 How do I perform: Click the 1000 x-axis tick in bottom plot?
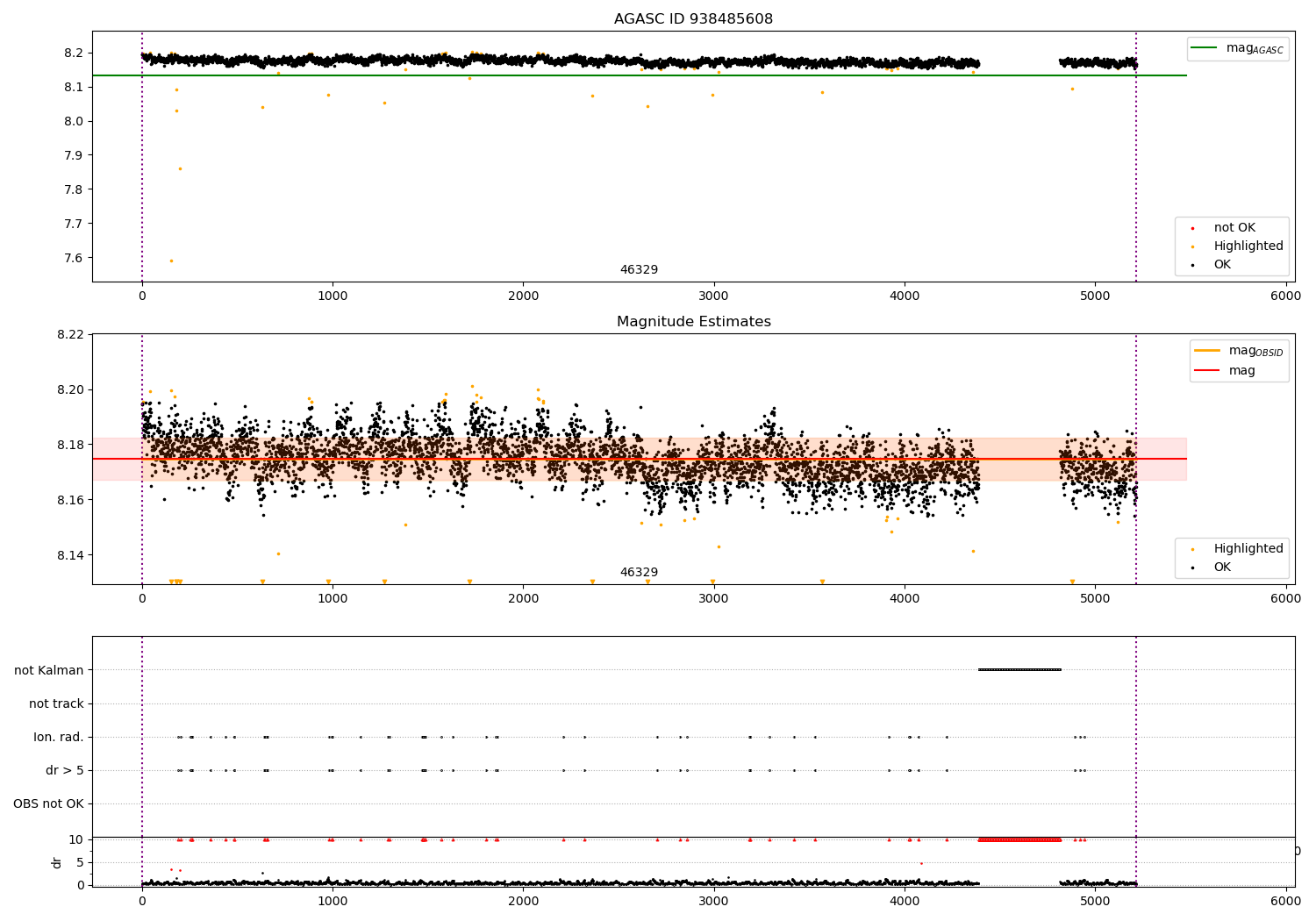click(x=333, y=902)
